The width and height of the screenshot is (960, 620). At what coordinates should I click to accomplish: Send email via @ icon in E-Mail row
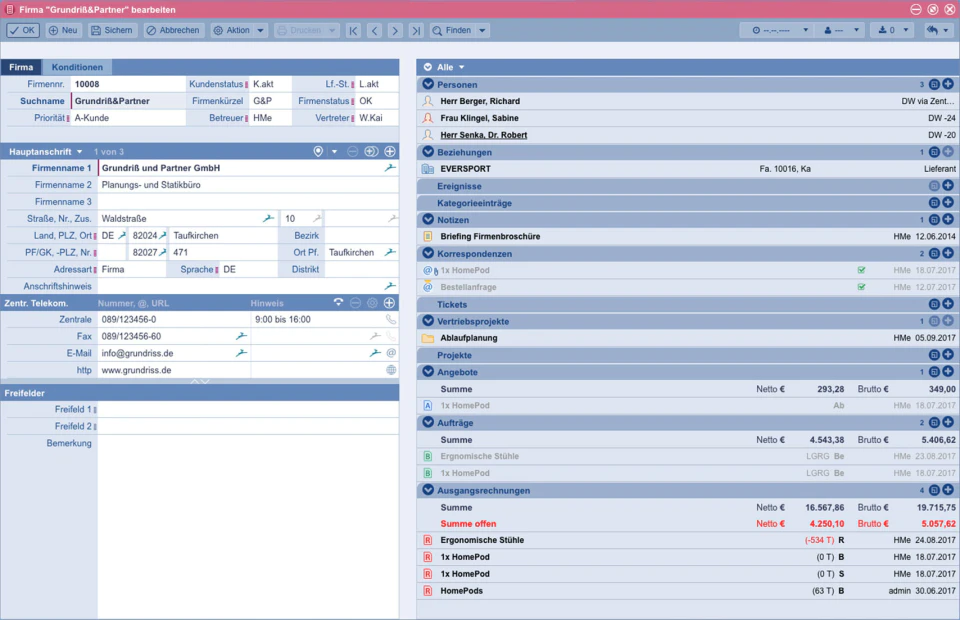(x=391, y=353)
